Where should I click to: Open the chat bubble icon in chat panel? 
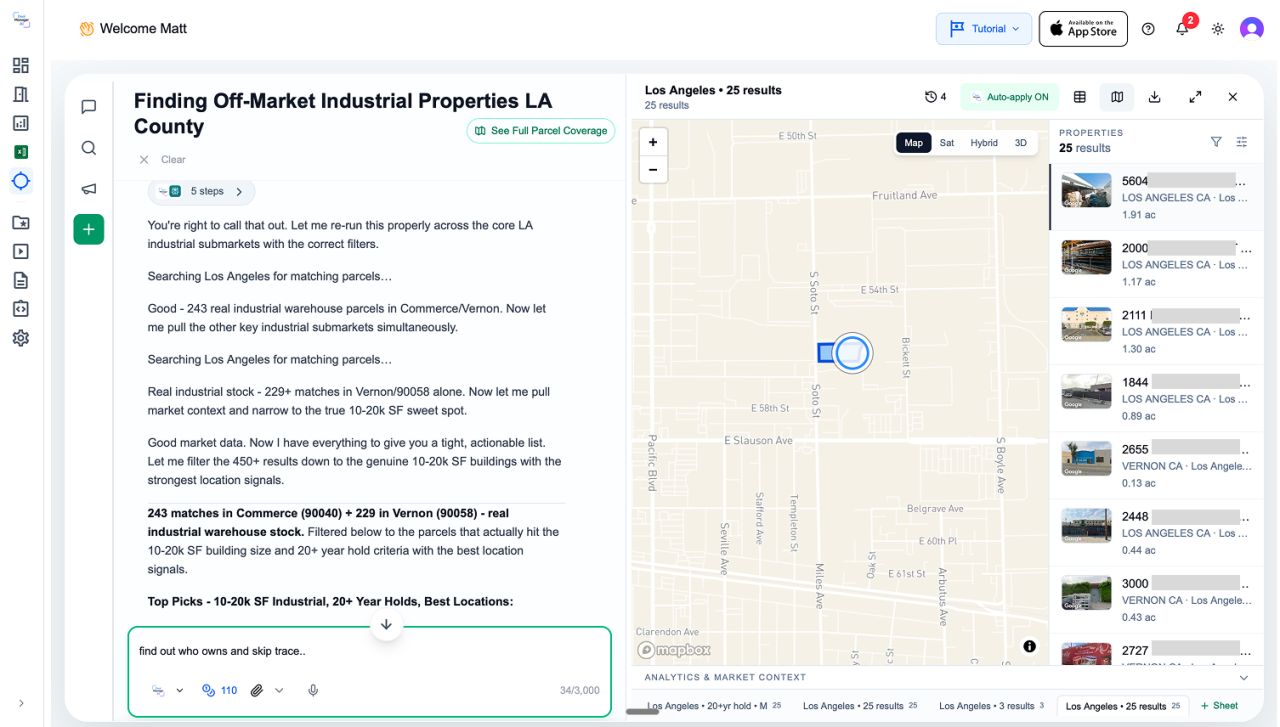89,107
